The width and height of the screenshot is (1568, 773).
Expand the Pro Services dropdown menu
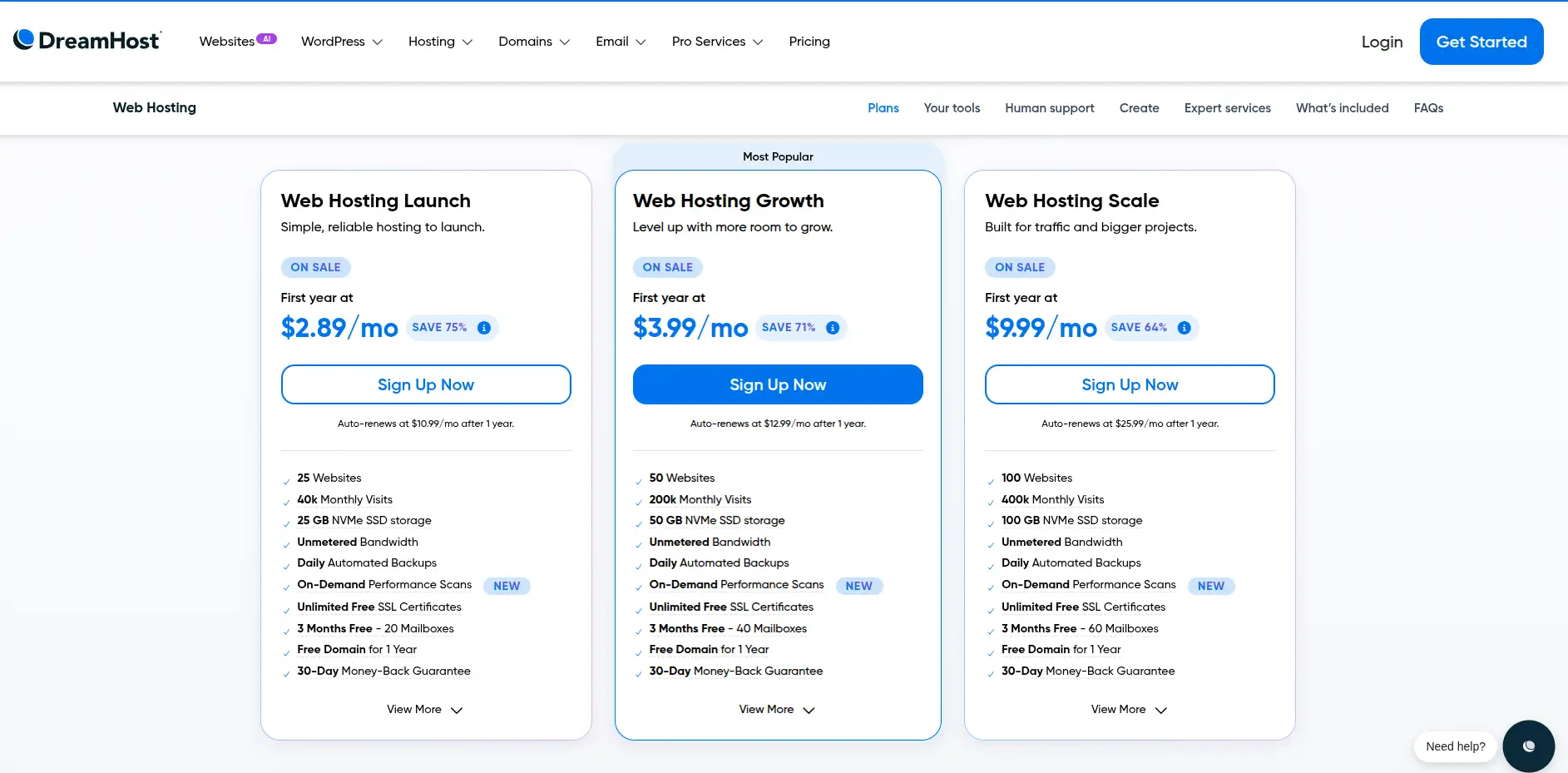(718, 42)
